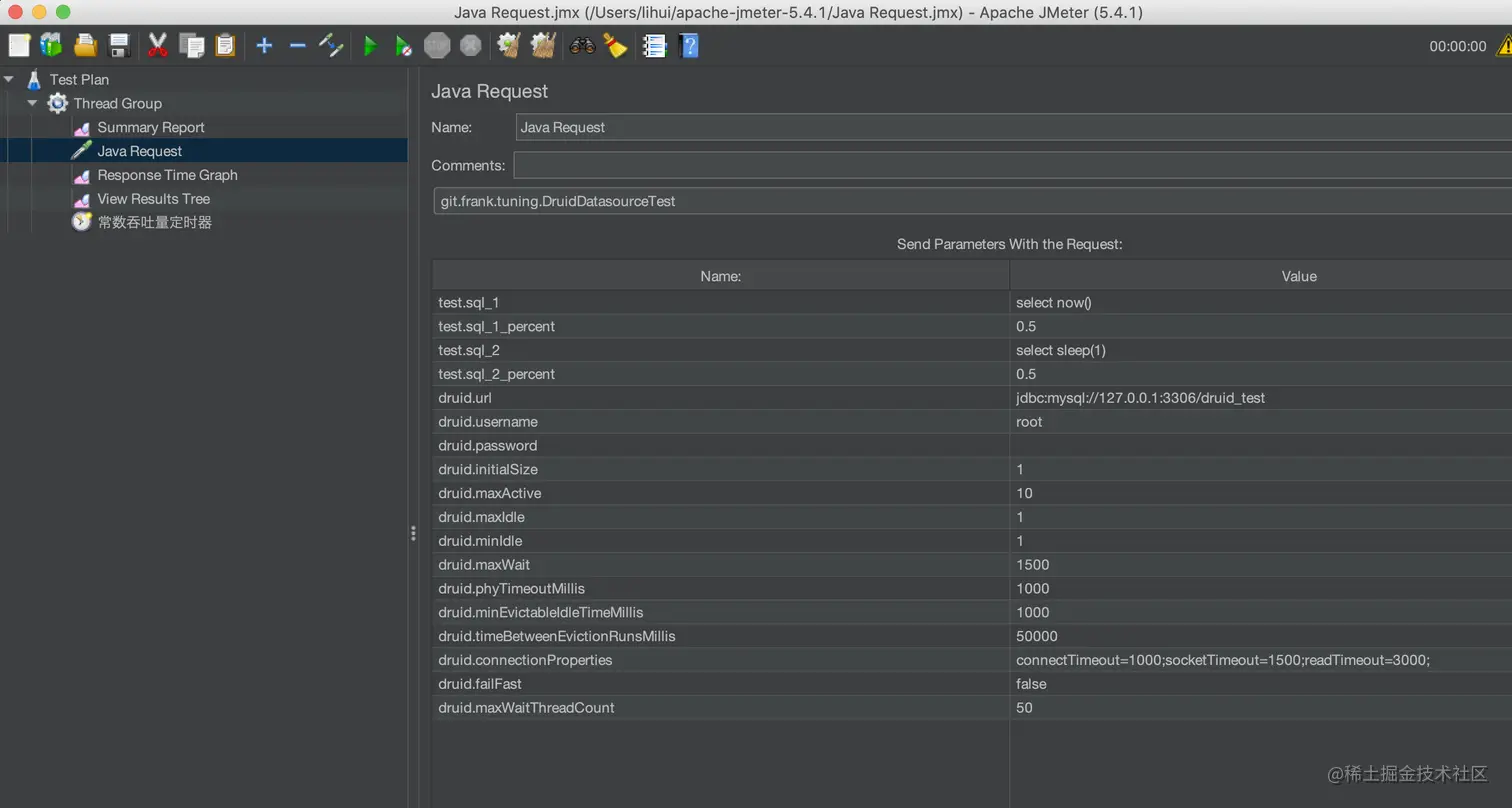Click the Copy icon in toolbar

[191, 45]
